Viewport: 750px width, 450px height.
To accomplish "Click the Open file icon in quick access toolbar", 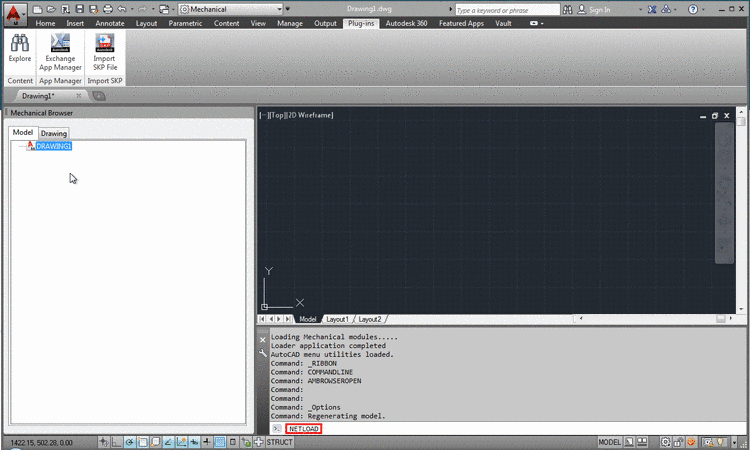I will (x=51, y=9).
